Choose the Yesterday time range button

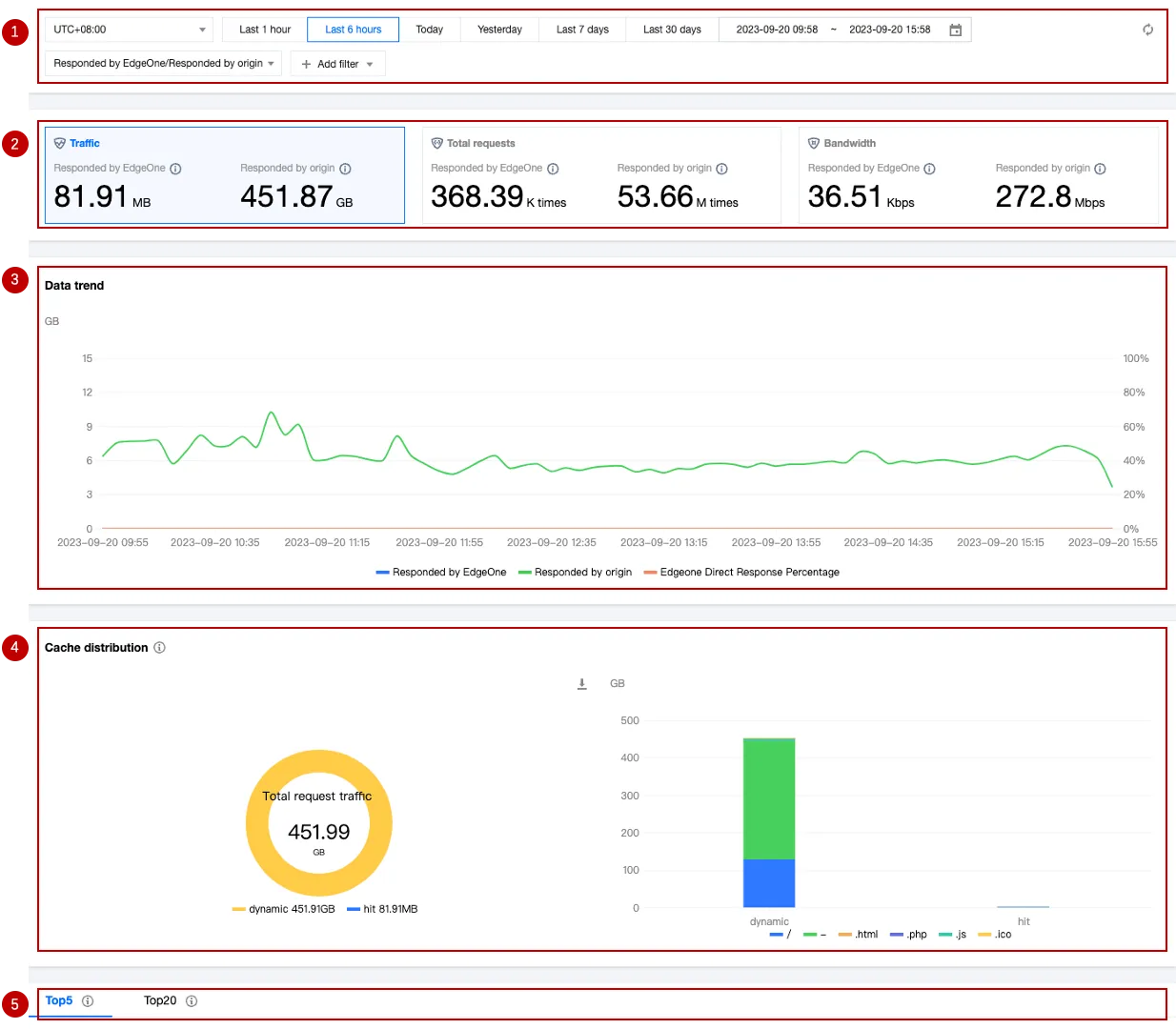pos(499,30)
